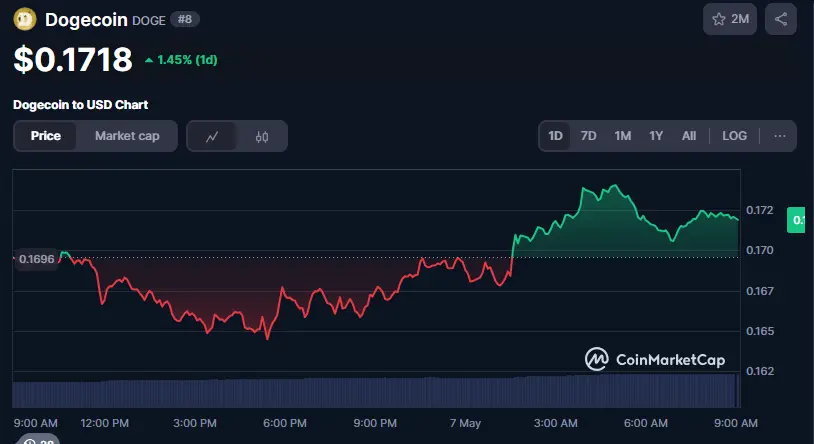Open the share options icon
This screenshot has height=444, width=814.
(x=781, y=19)
